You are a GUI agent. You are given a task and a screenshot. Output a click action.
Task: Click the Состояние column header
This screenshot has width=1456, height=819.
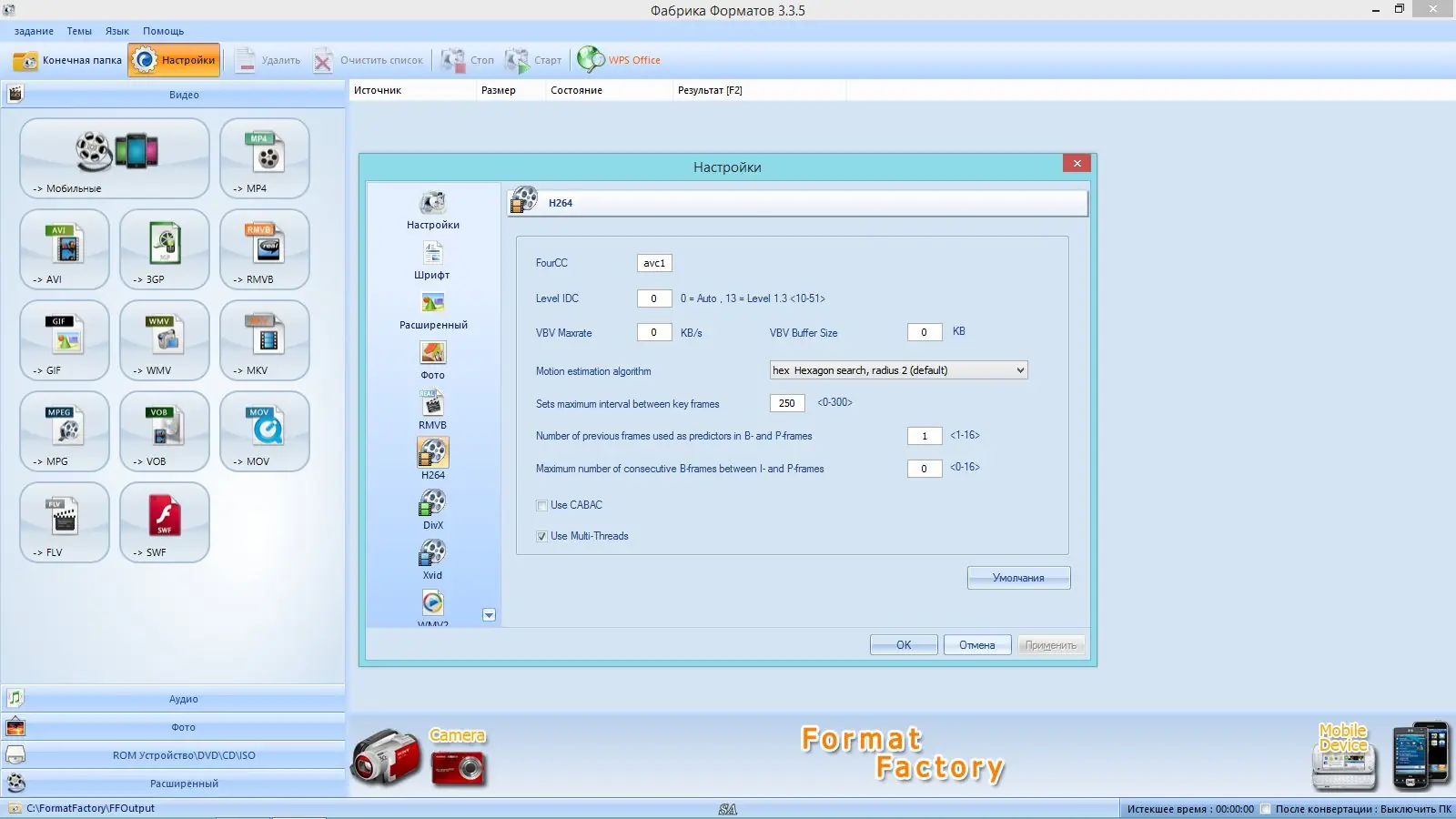609,90
